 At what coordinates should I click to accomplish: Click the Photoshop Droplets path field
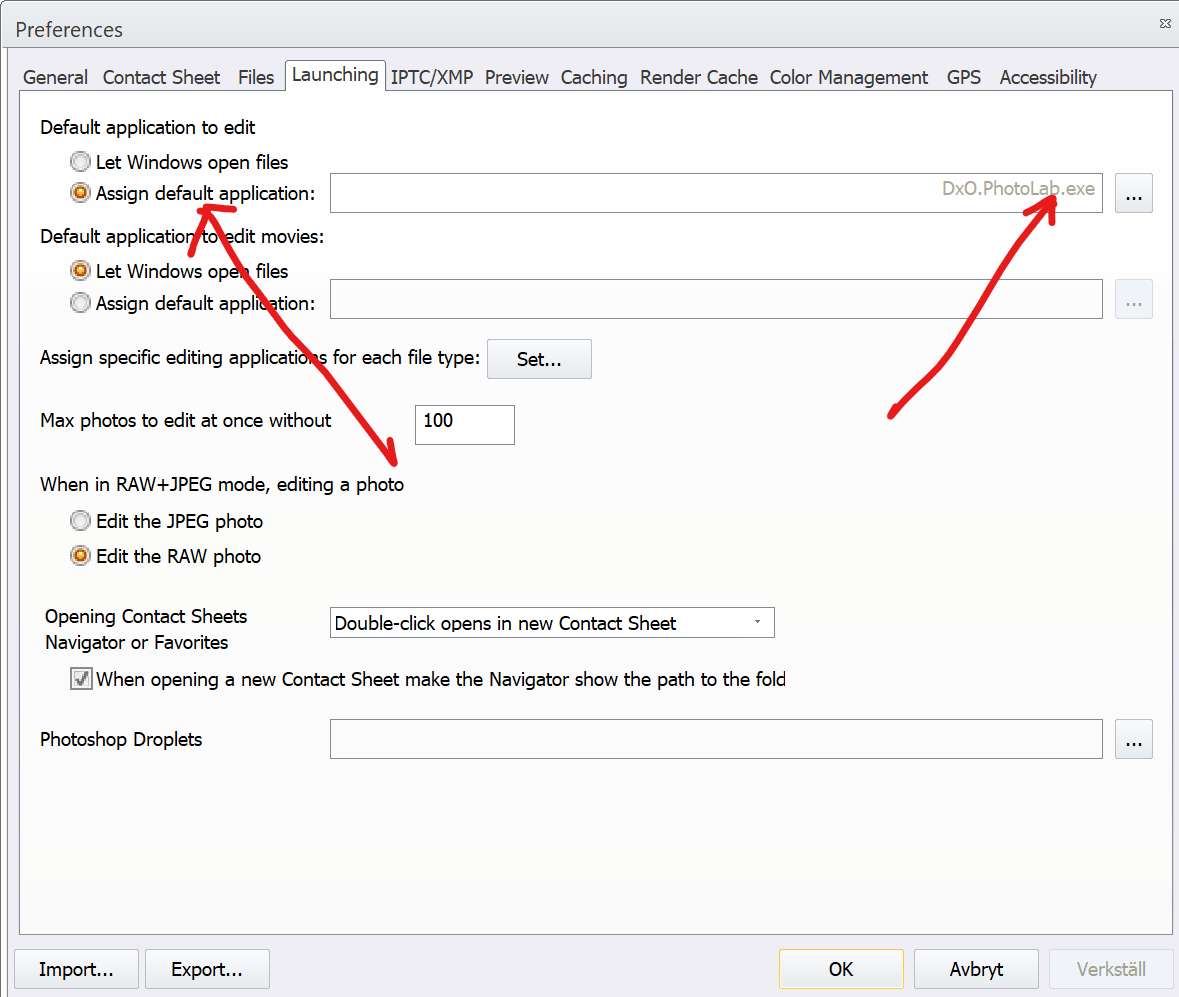(716, 740)
